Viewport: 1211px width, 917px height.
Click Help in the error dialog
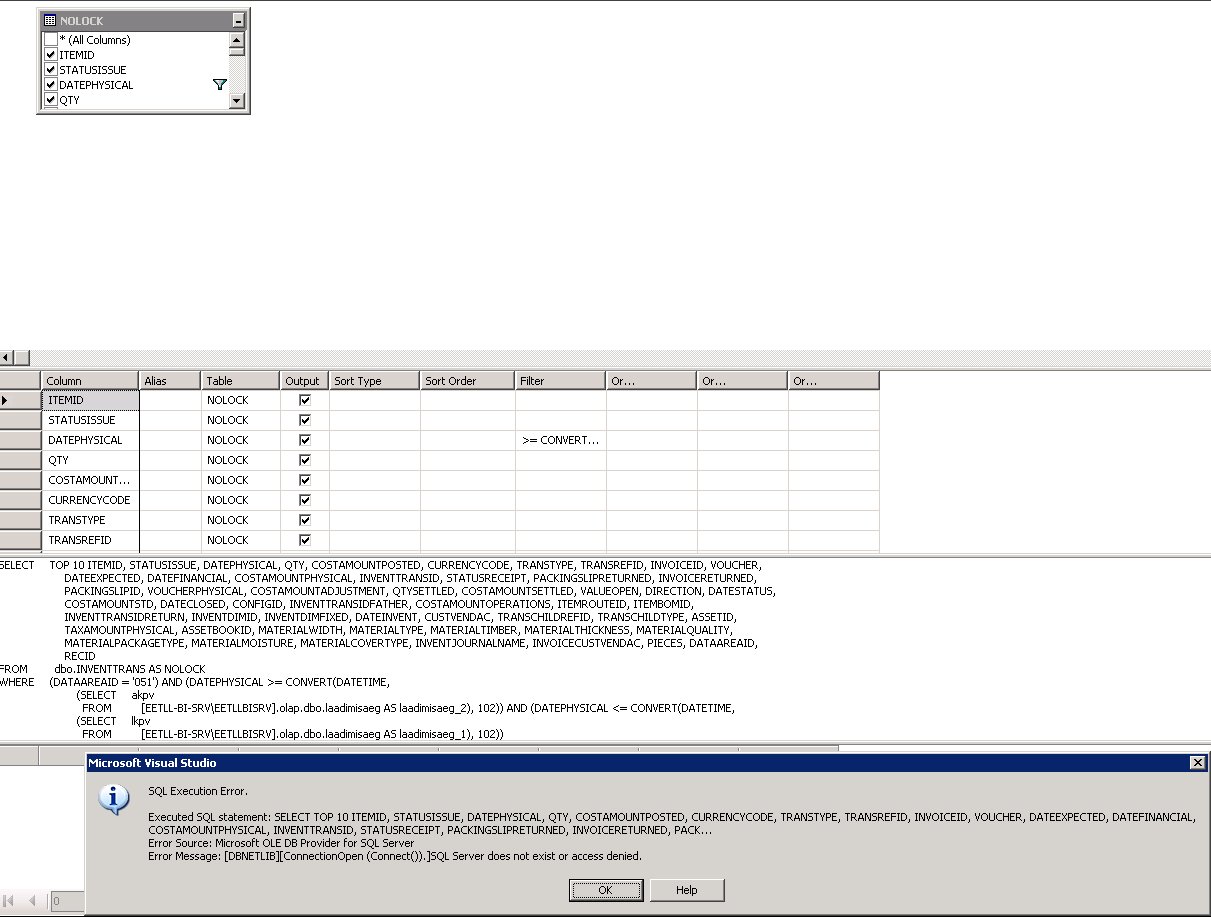click(686, 890)
